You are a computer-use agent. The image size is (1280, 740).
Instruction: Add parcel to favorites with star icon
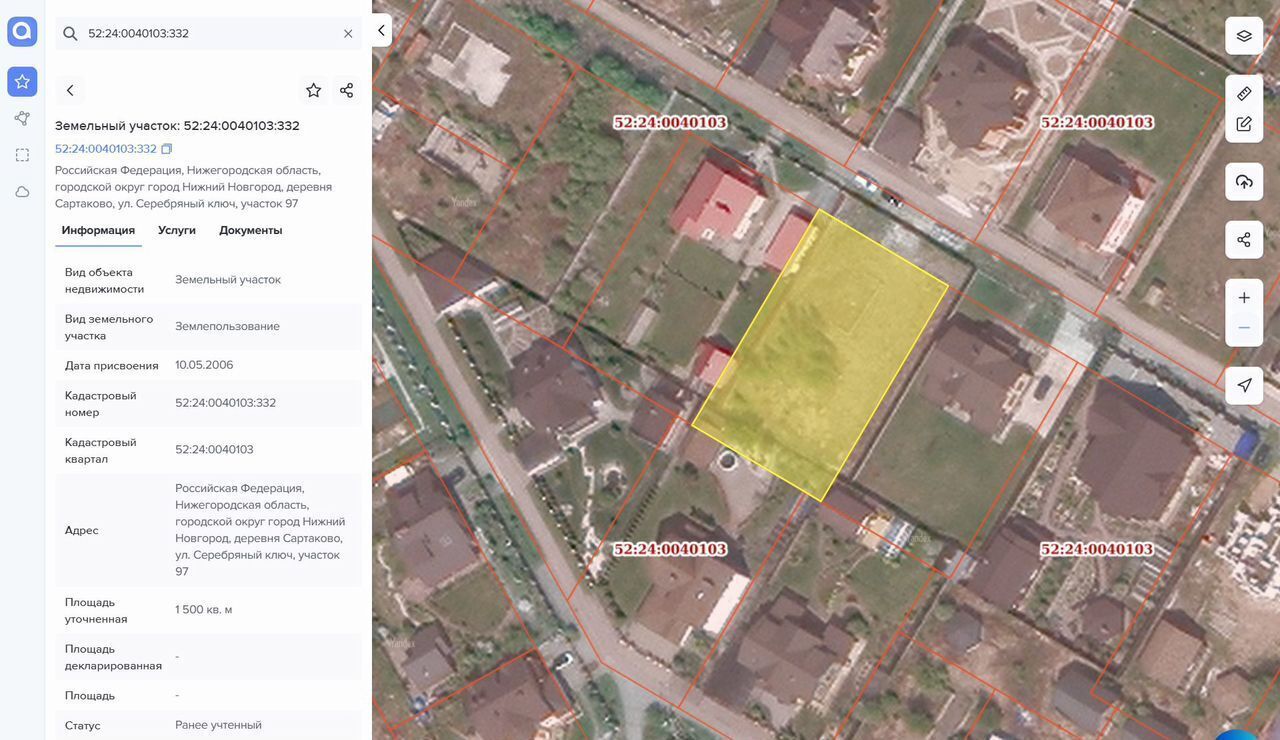click(x=313, y=90)
